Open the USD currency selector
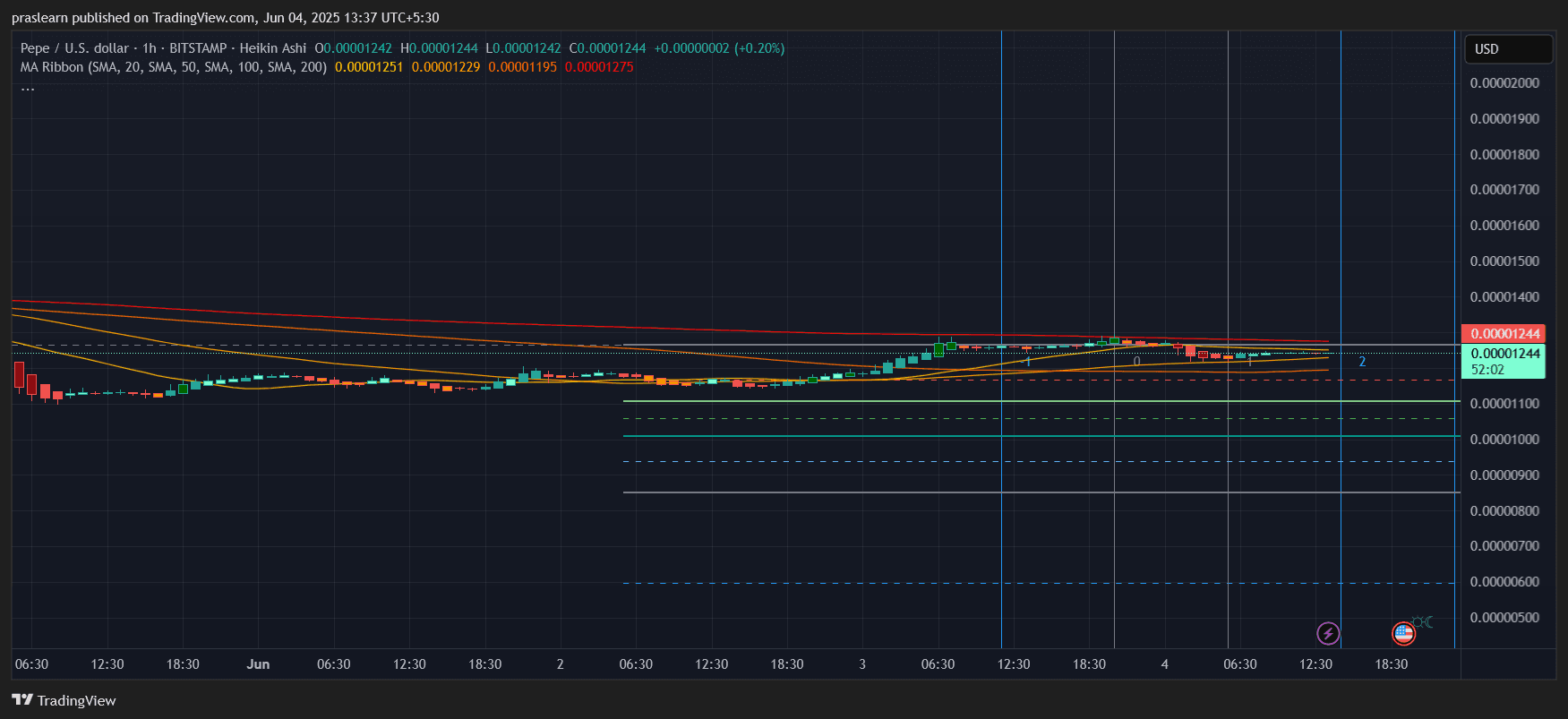The width and height of the screenshot is (1568, 719). [1507, 49]
